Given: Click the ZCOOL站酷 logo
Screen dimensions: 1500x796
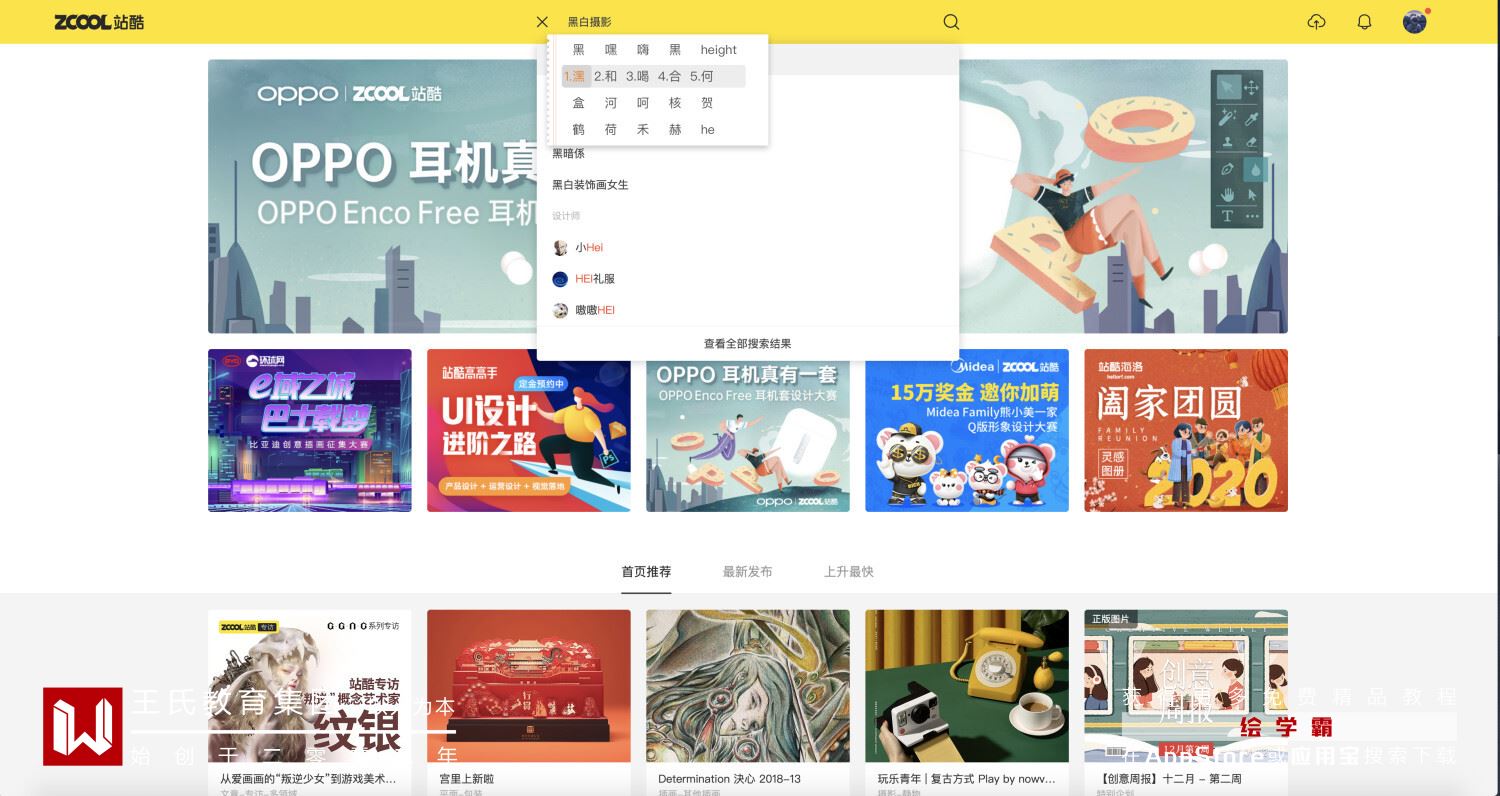Looking at the screenshot, I should 99,21.
